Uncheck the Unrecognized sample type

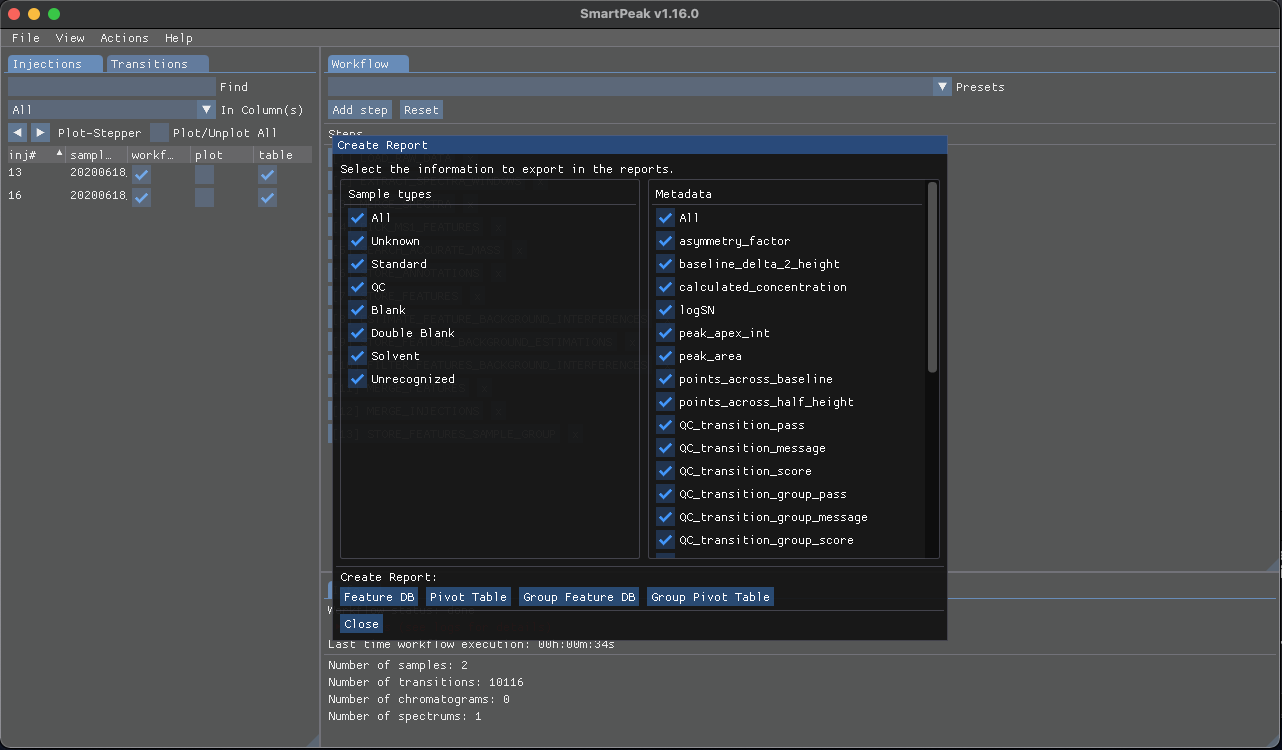357,379
